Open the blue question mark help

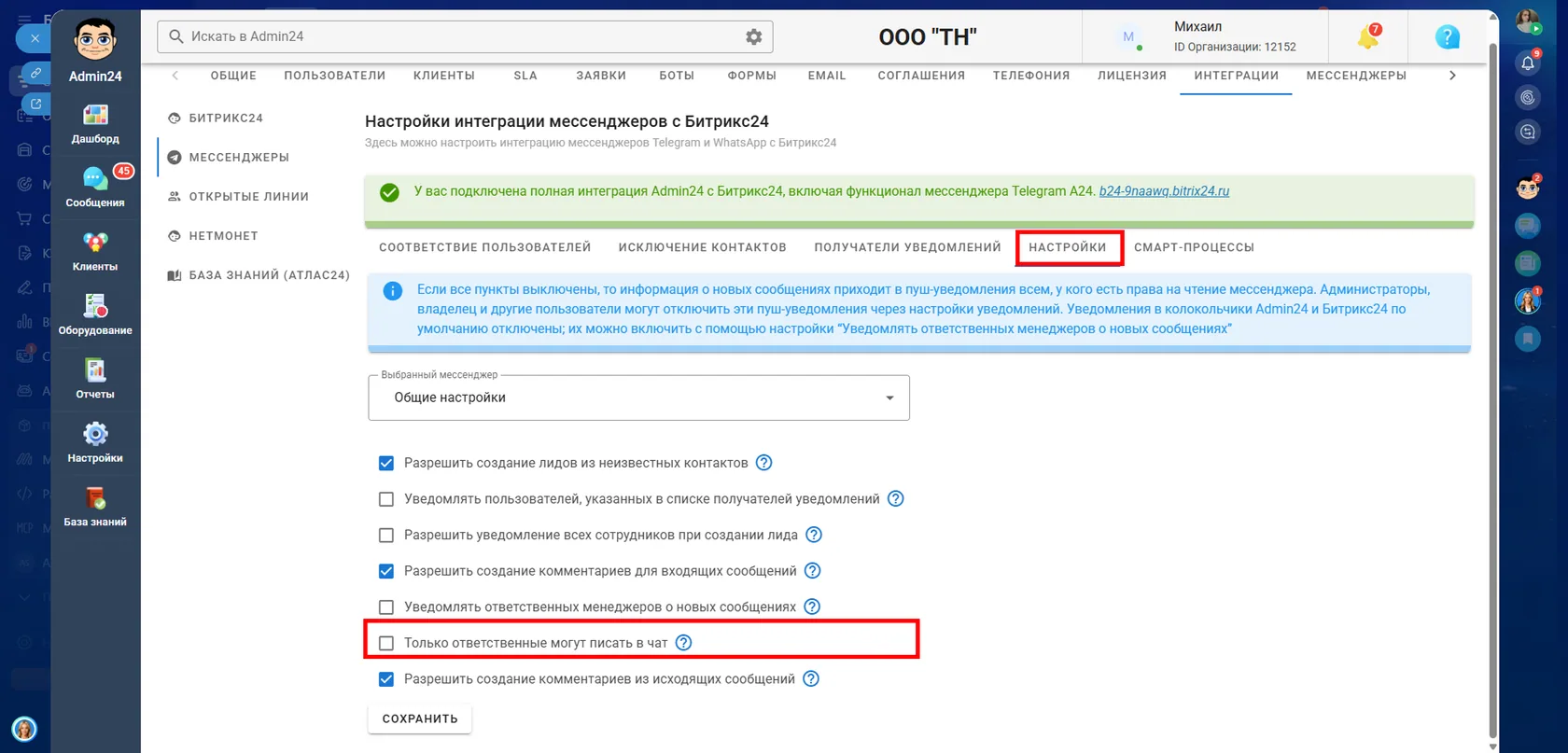[1447, 36]
